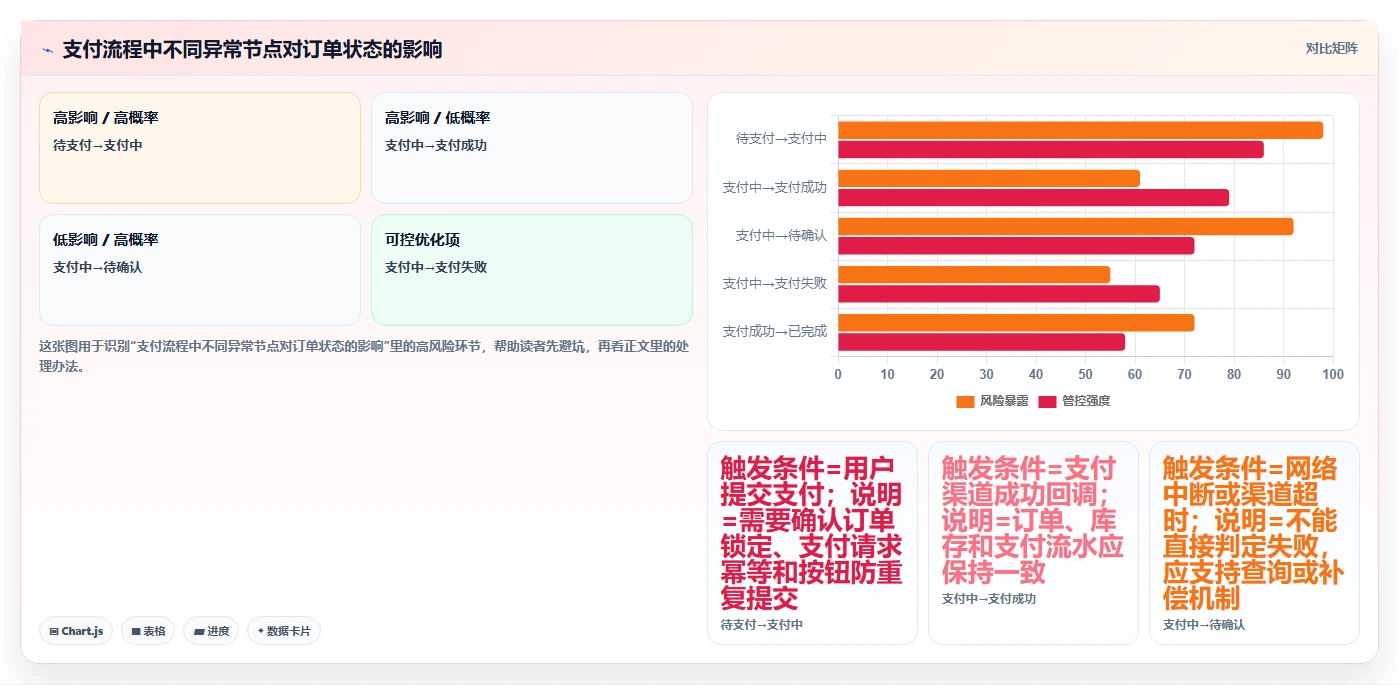Click the Chart.js tag chip
The image size is (1399, 685).
[76, 631]
